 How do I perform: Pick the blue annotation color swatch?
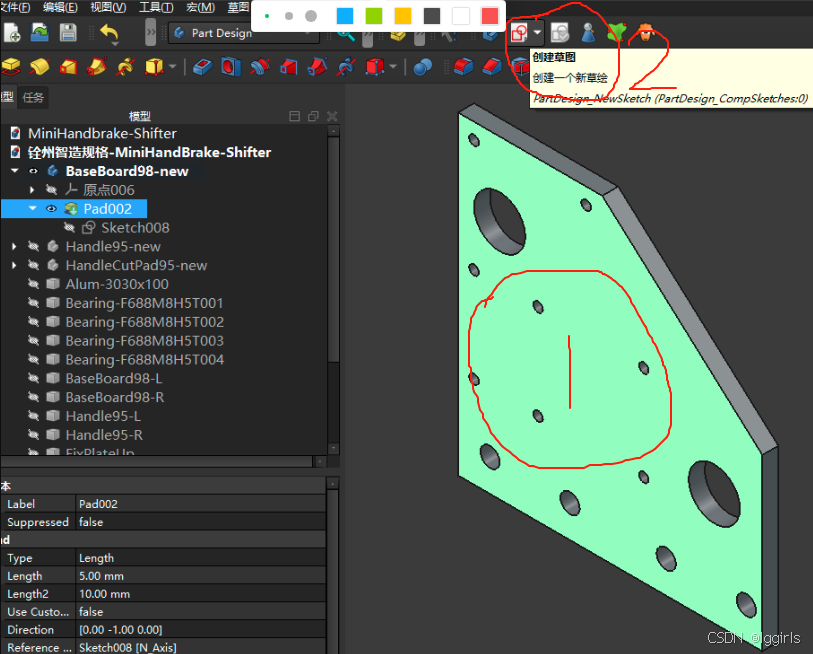coord(345,16)
